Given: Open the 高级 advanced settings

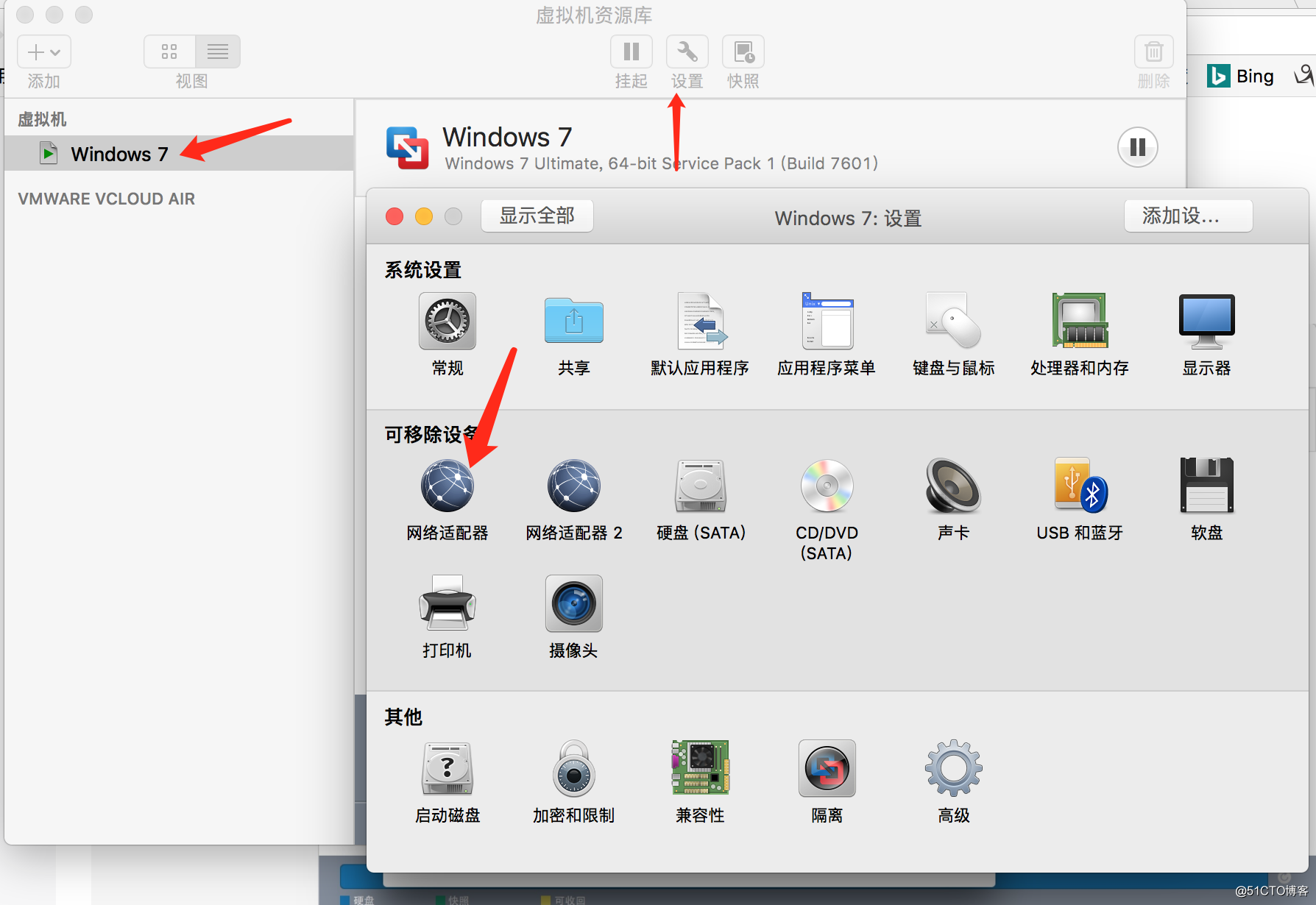Looking at the screenshot, I should tap(954, 768).
